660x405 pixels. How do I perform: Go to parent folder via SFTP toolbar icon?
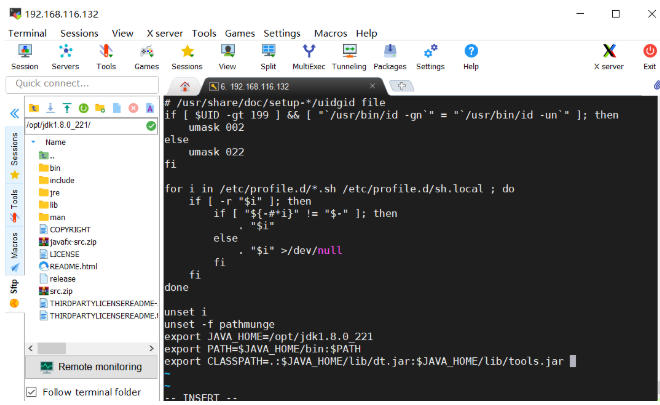click(34, 108)
